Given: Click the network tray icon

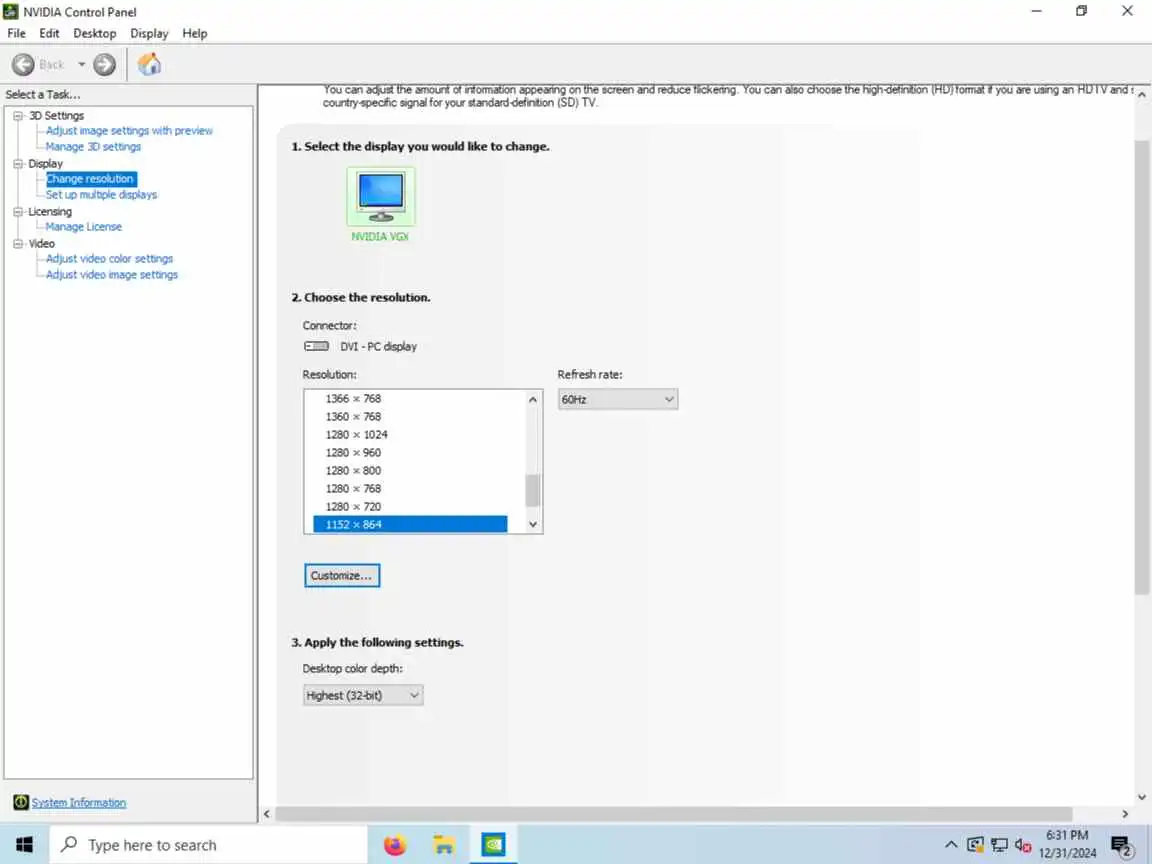Looking at the screenshot, I should click(x=999, y=845).
